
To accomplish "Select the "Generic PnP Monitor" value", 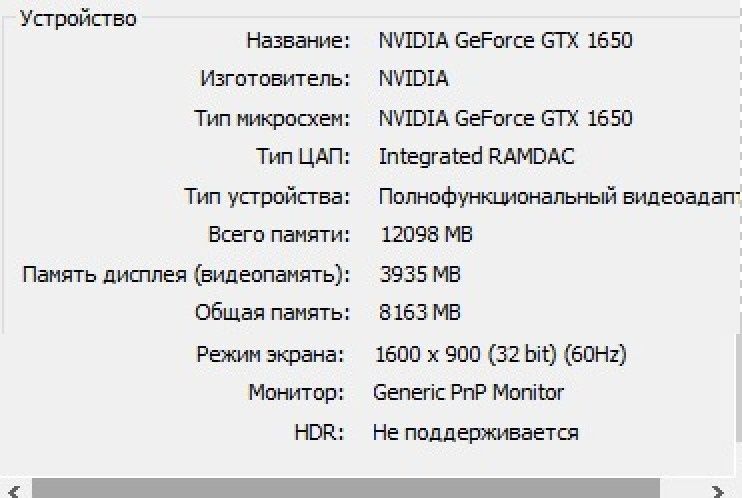I will coord(468,393).
